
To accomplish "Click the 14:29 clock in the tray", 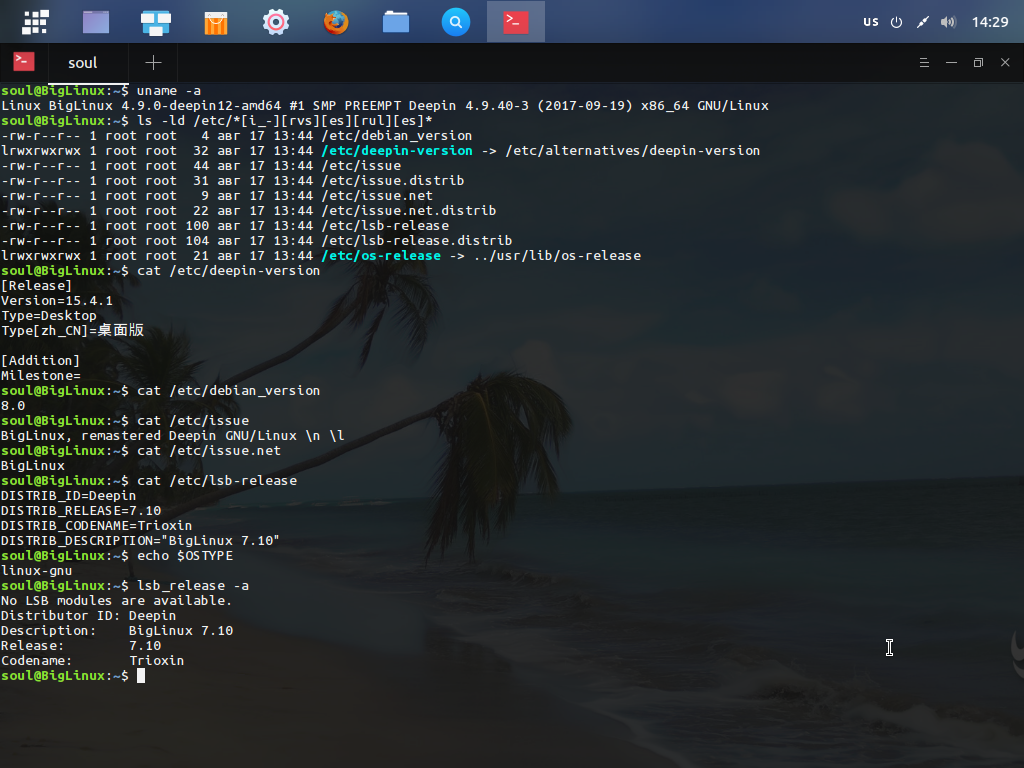I will click(x=990, y=22).
